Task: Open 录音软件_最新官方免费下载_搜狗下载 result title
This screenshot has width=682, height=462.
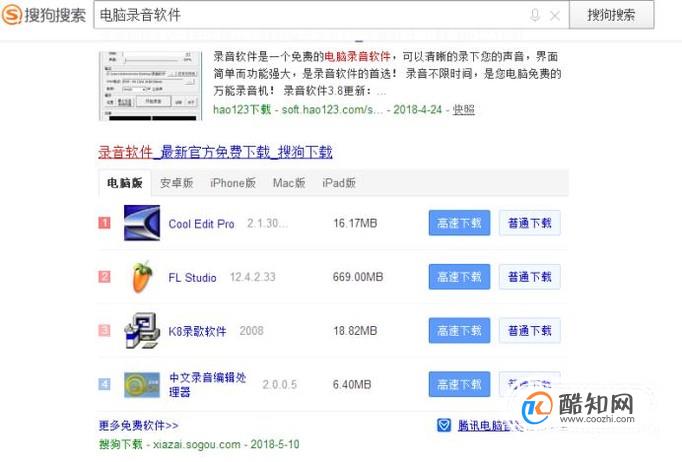Action: 215,152
